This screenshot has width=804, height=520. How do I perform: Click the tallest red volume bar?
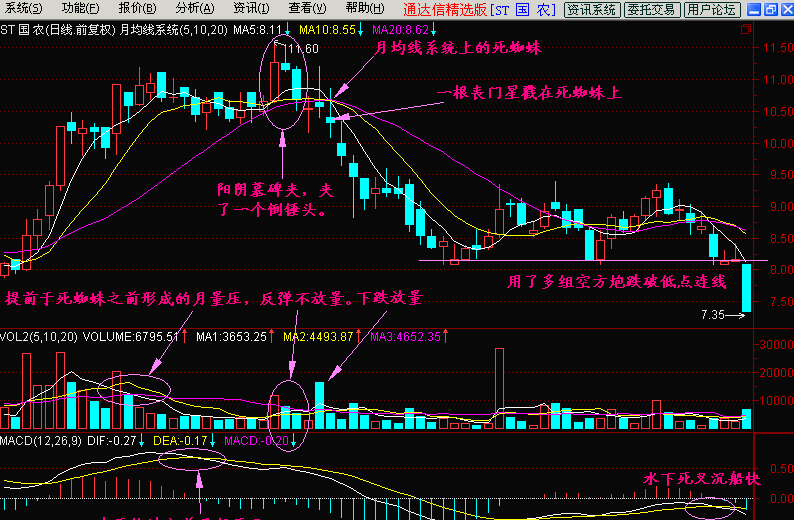pyautogui.click(x=499, y=389)
